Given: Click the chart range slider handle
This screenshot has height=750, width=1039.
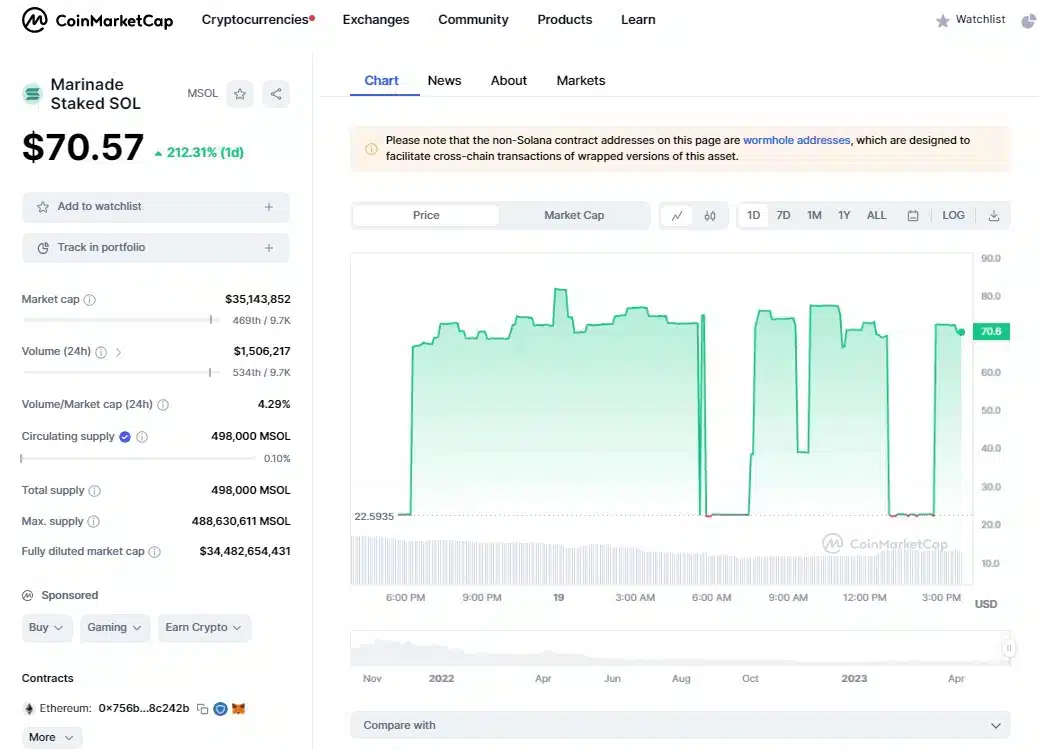Looking at the screenshot, I should 1008,649.
